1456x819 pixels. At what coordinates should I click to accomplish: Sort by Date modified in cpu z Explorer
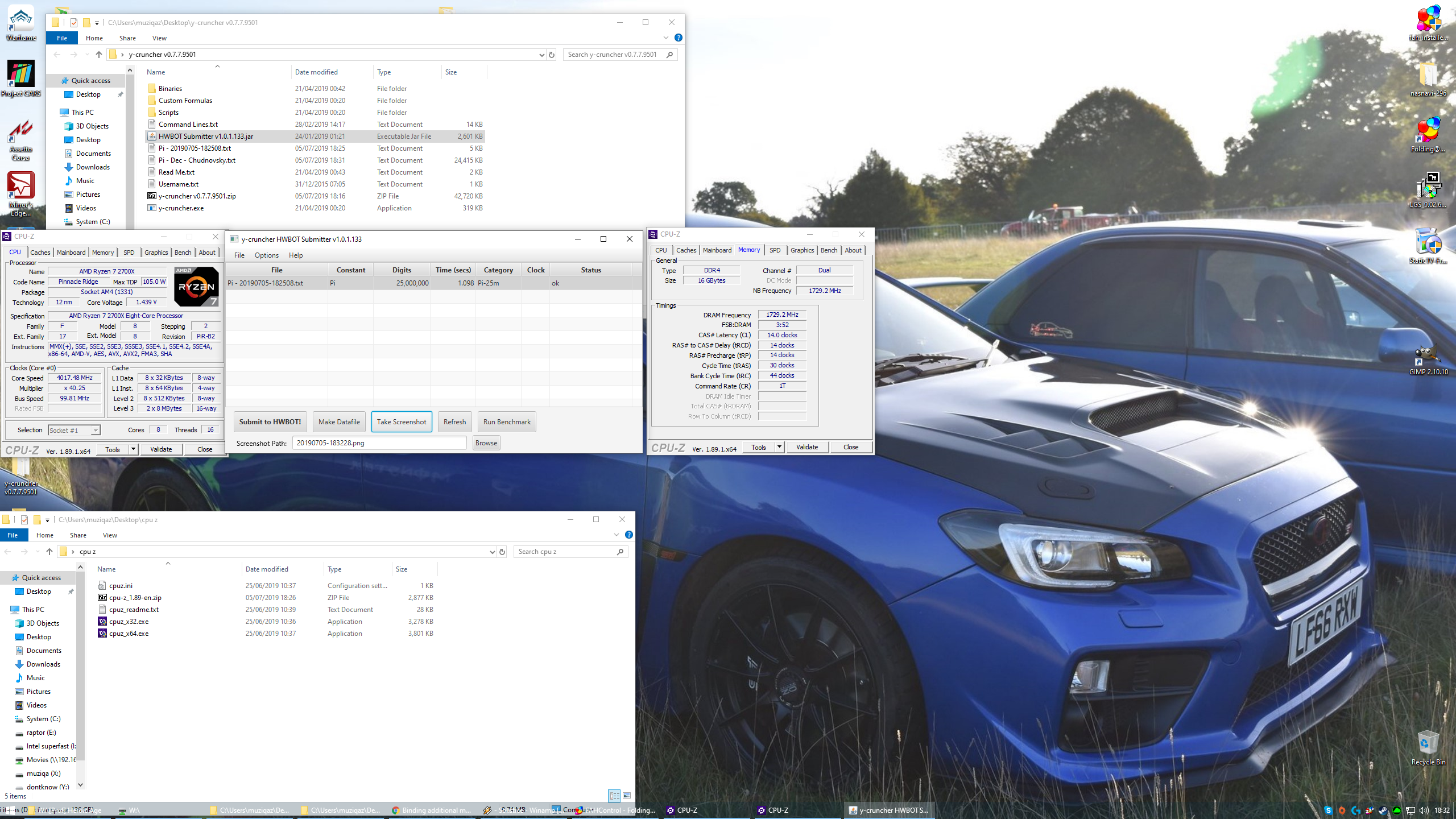tap(267, 569)
